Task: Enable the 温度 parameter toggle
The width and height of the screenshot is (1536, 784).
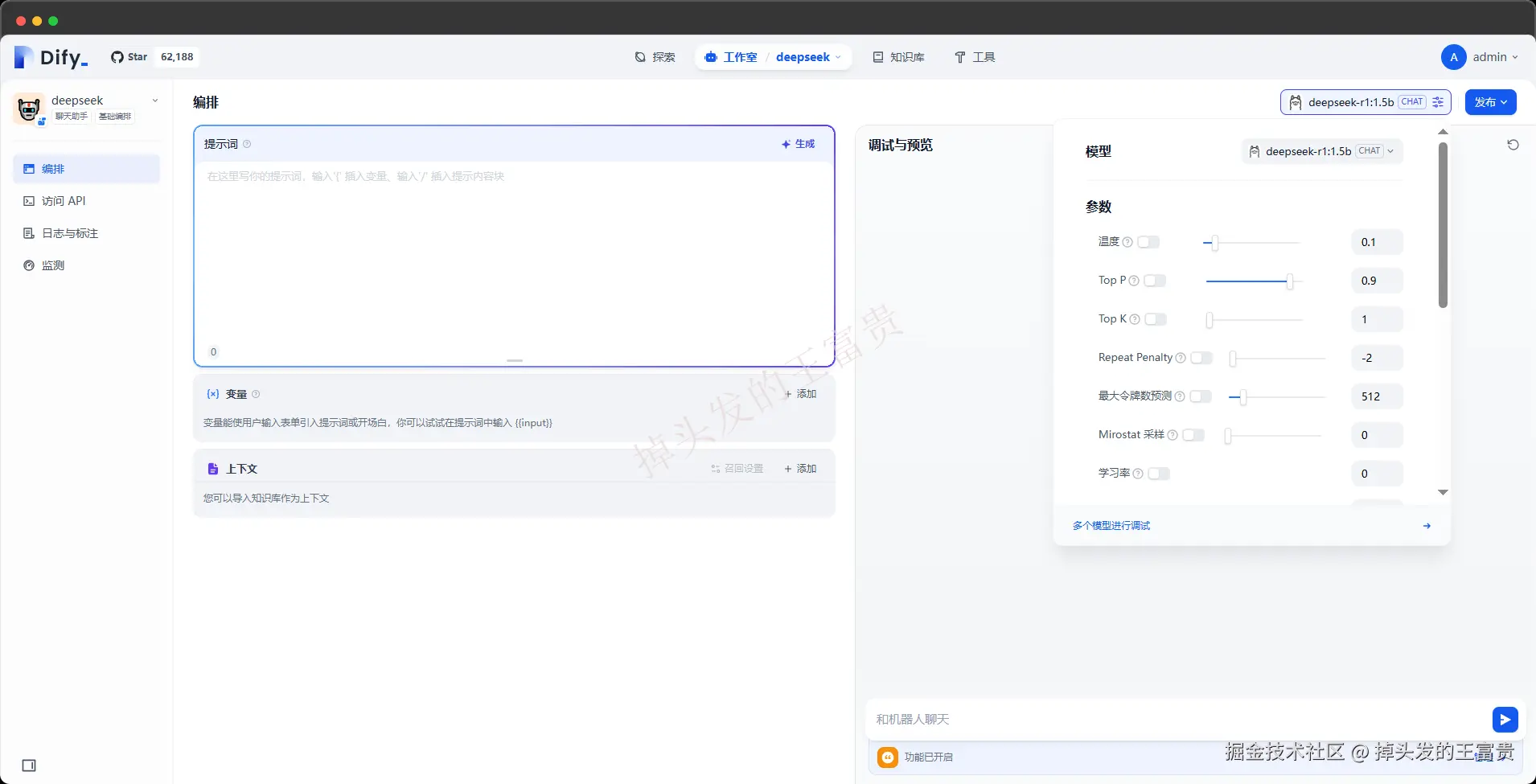Action: (x=1148, y=242)
